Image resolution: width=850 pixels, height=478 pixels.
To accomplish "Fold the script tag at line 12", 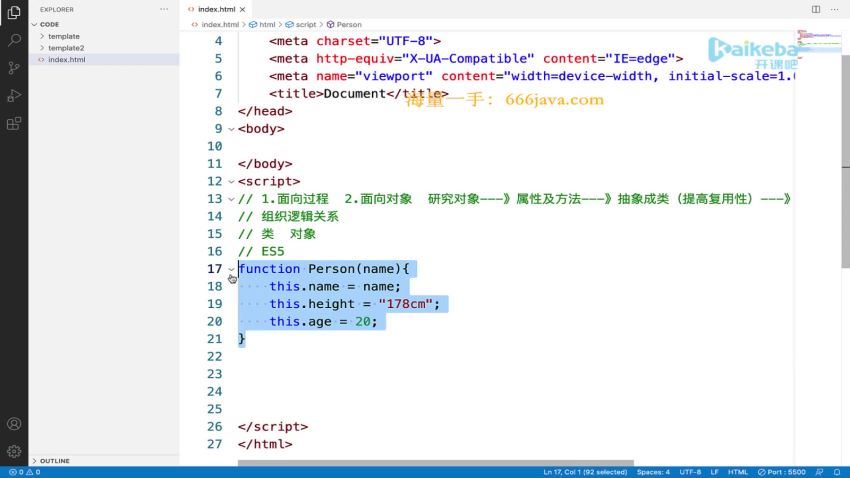I will (x=231, y=182).
